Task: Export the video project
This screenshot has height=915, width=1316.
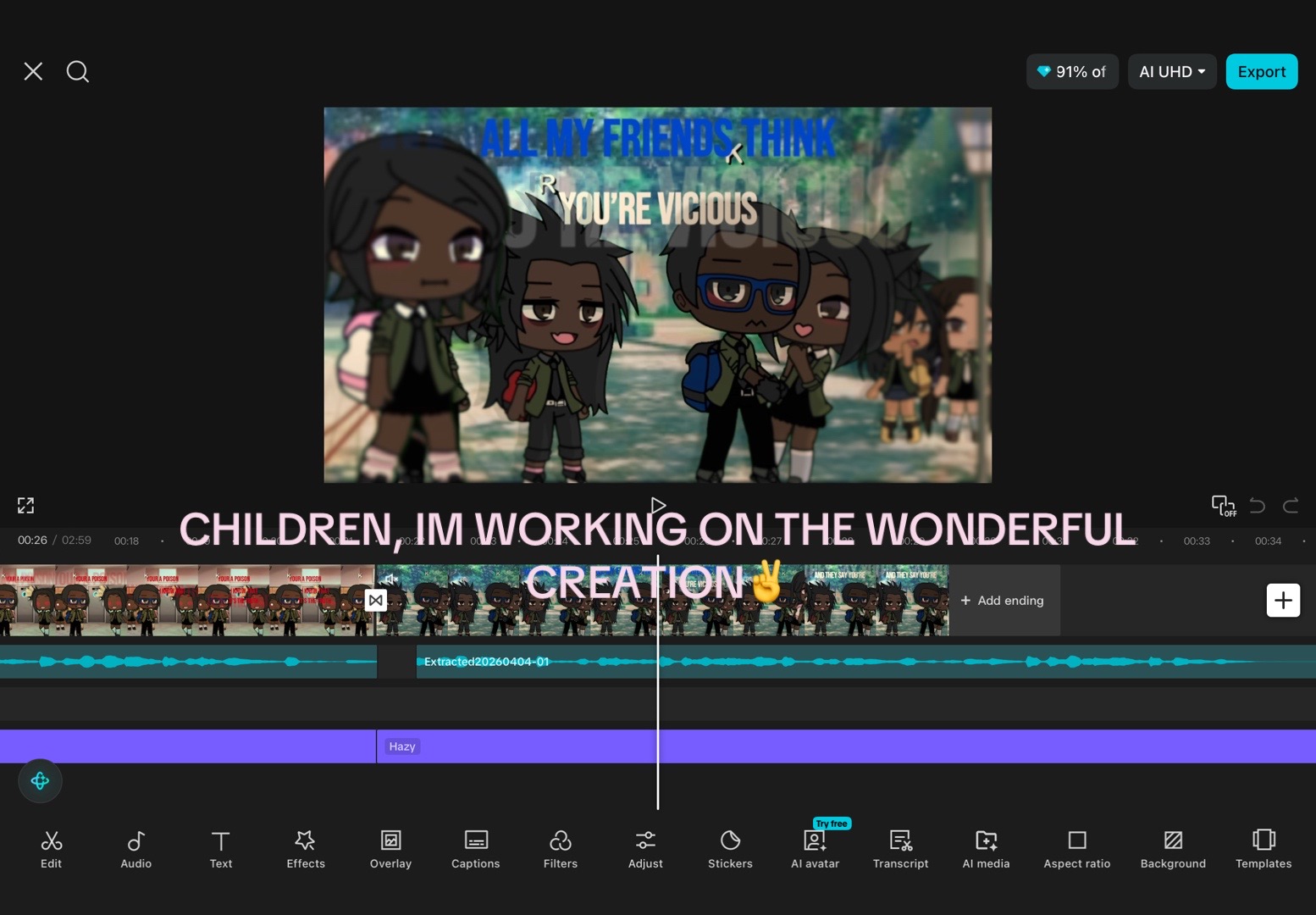Action: click(x=1261, y=71)
